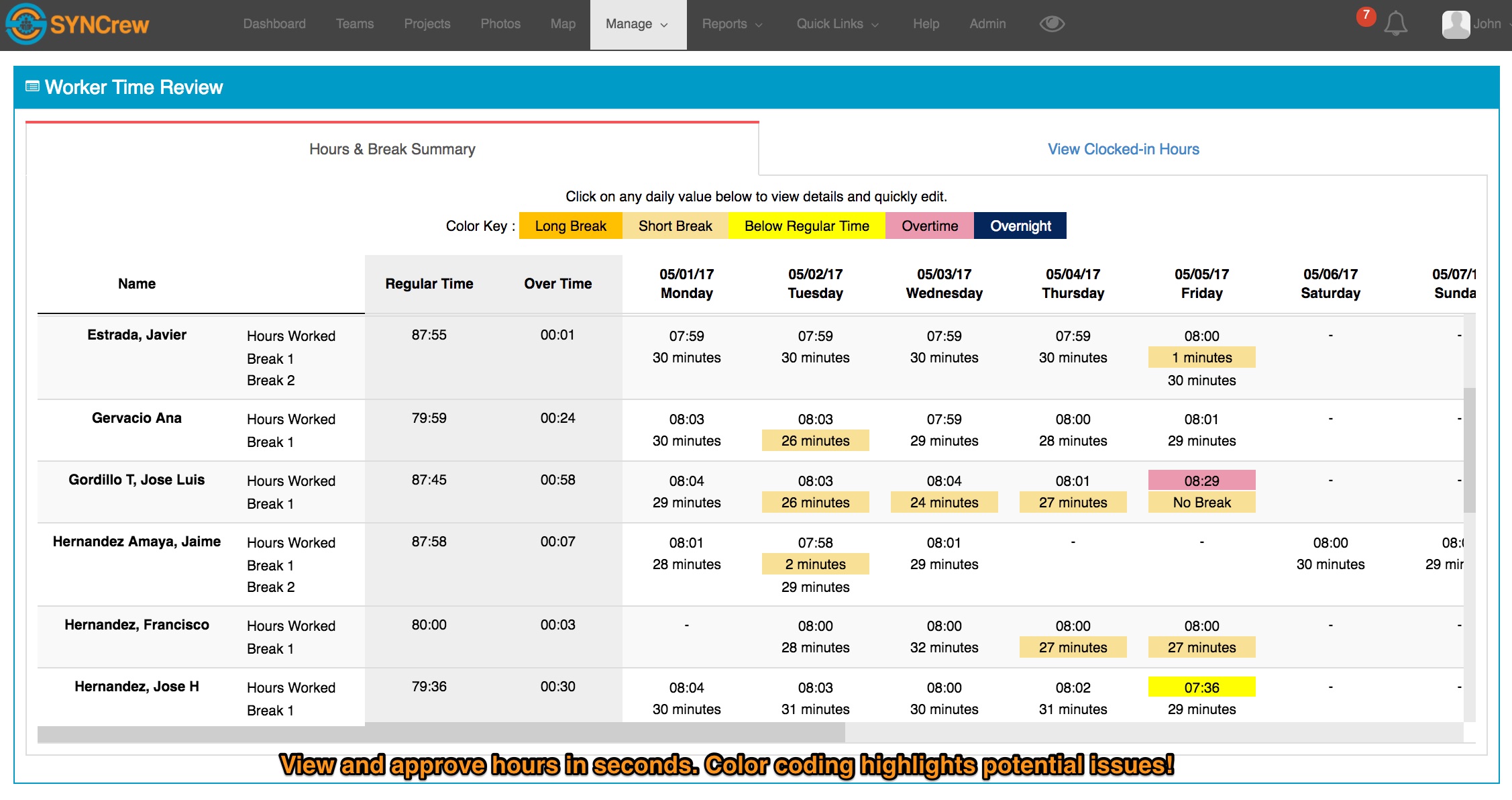Click the horizontal table scrollbar
This screenshot has height=800, width=1512.
441,733
